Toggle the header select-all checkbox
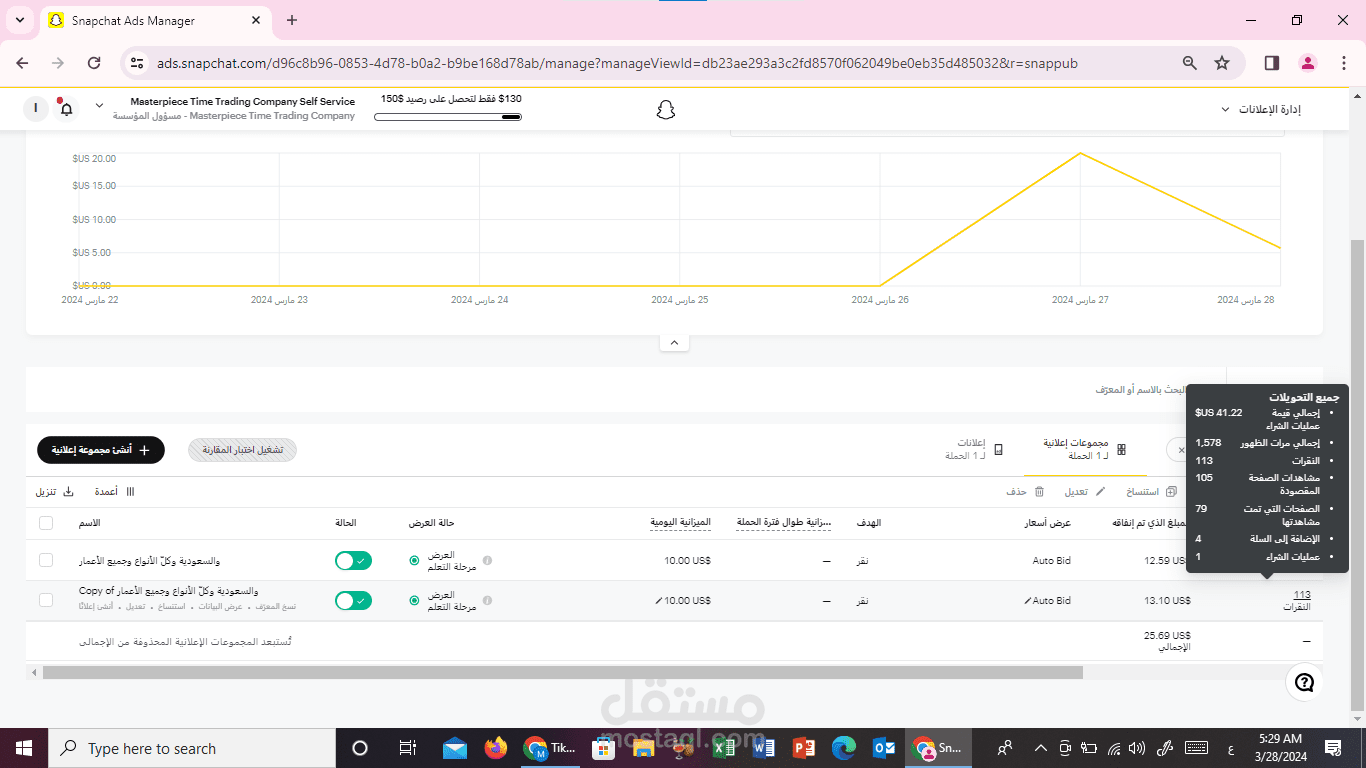1366x768 pixels. click(46, 523)
